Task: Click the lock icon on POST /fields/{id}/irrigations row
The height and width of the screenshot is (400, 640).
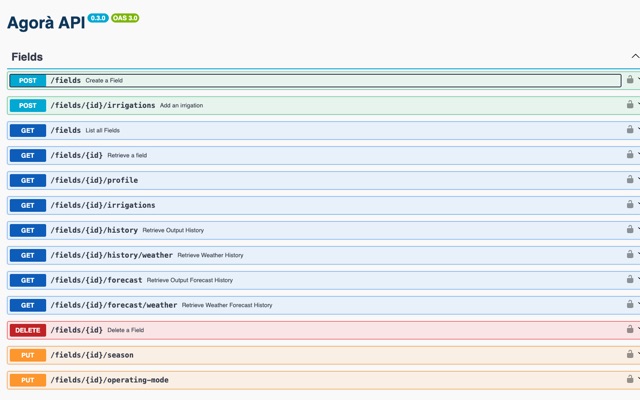Action: click(630, 104)
